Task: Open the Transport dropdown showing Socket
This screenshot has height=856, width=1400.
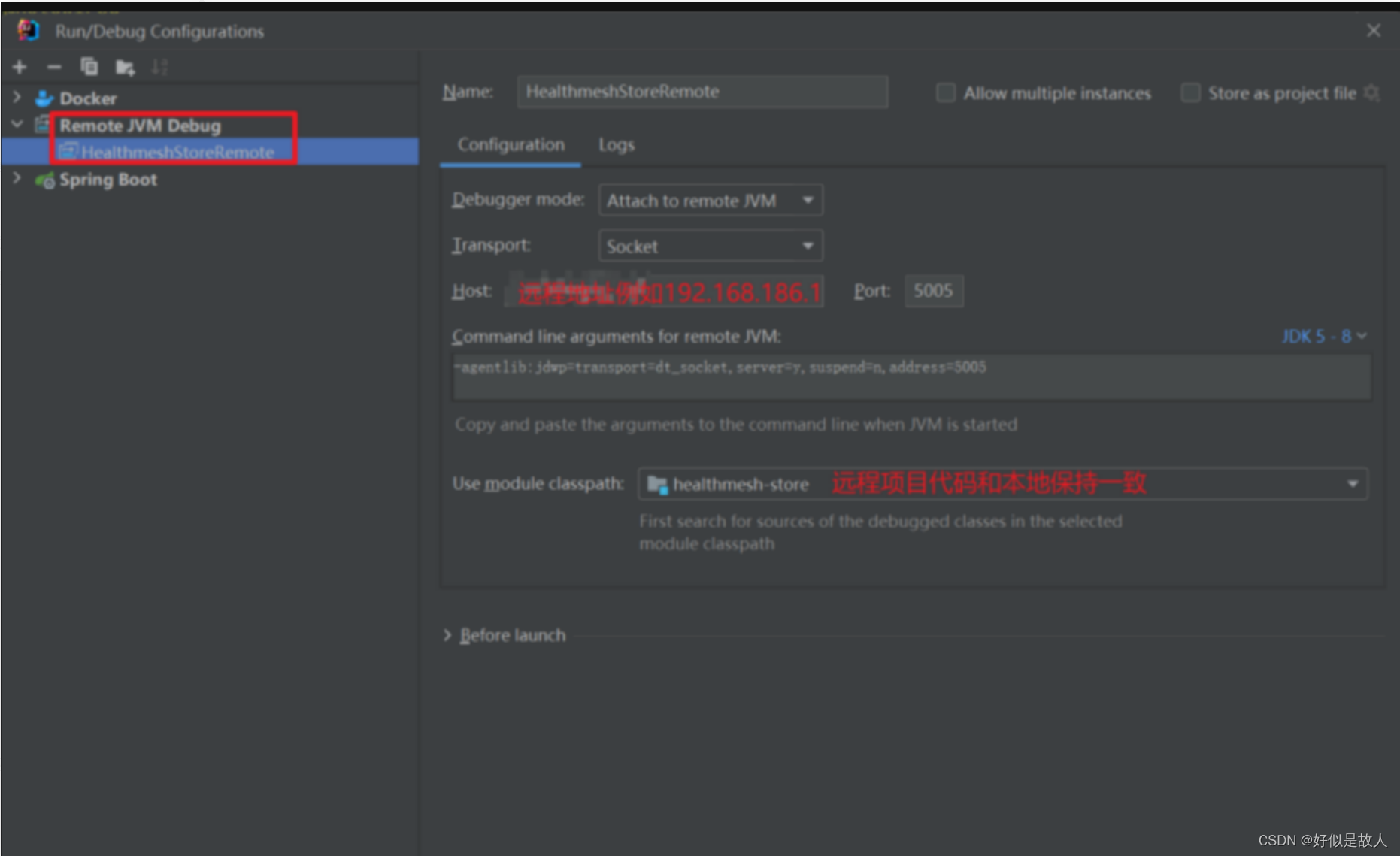Action: pyautogui.click(x=808, y=246)
